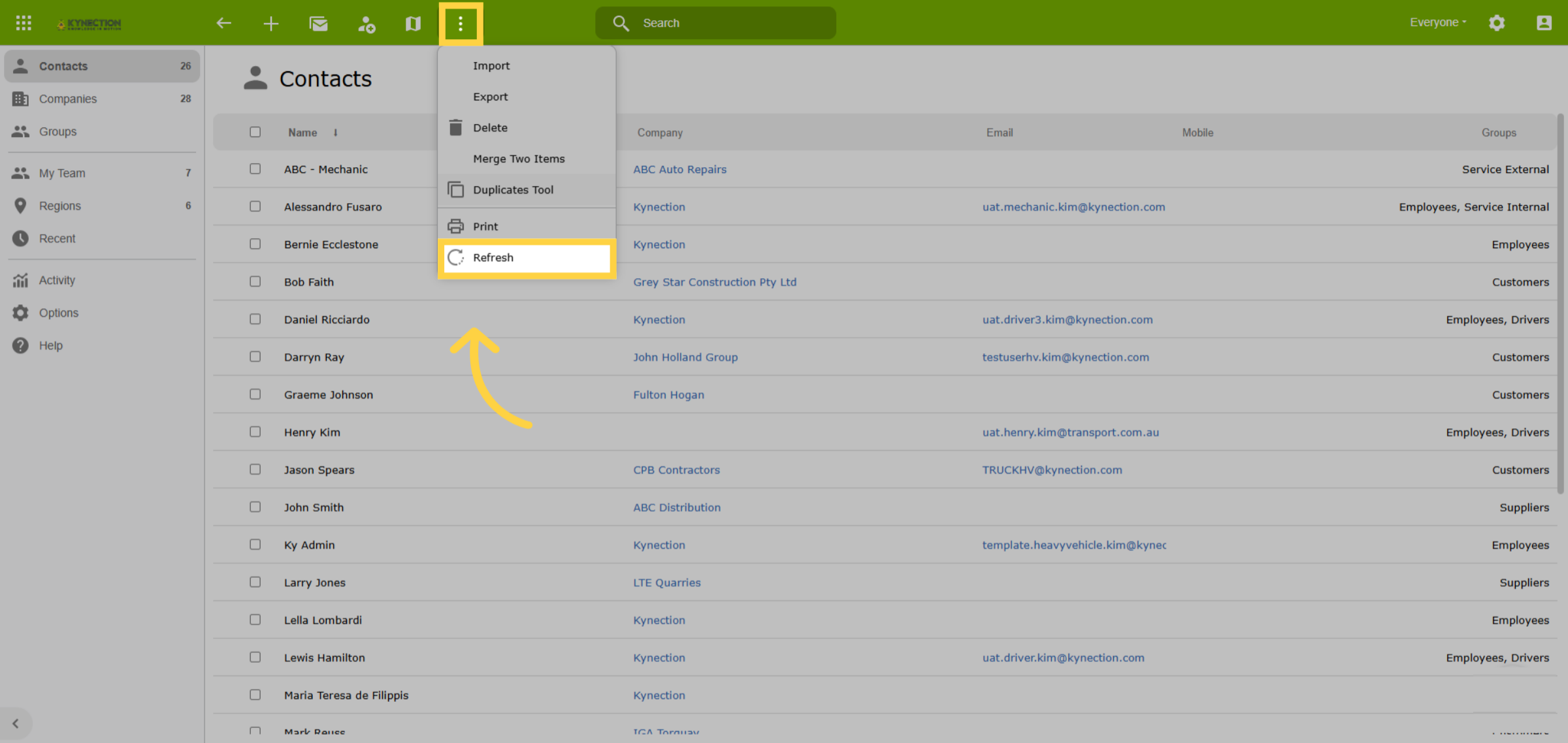Viewport: 1568px width, 743px height.
Task: Add new contact with plus icon
Action: pos(270,24)
